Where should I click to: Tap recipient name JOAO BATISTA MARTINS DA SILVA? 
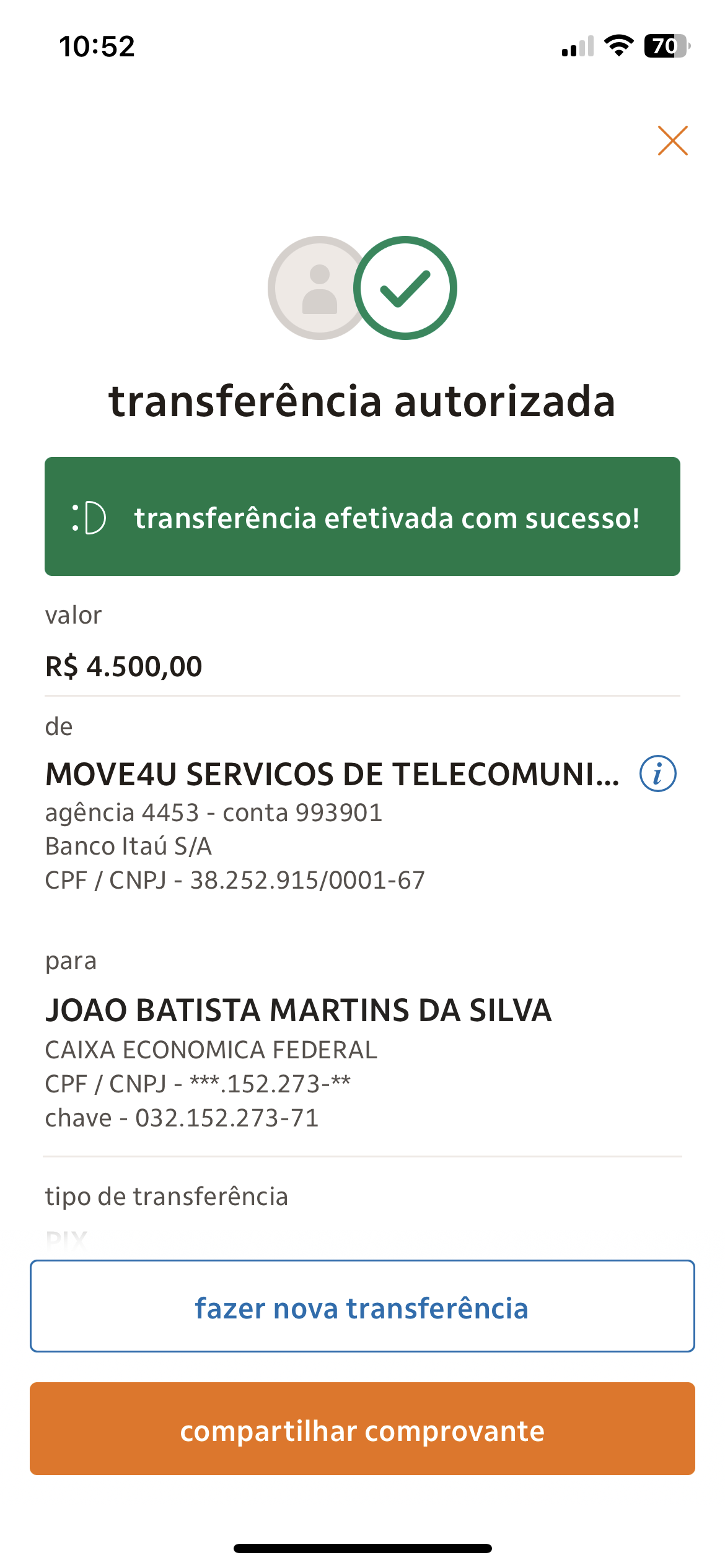pyautogui.click(x=299, y=1010)
